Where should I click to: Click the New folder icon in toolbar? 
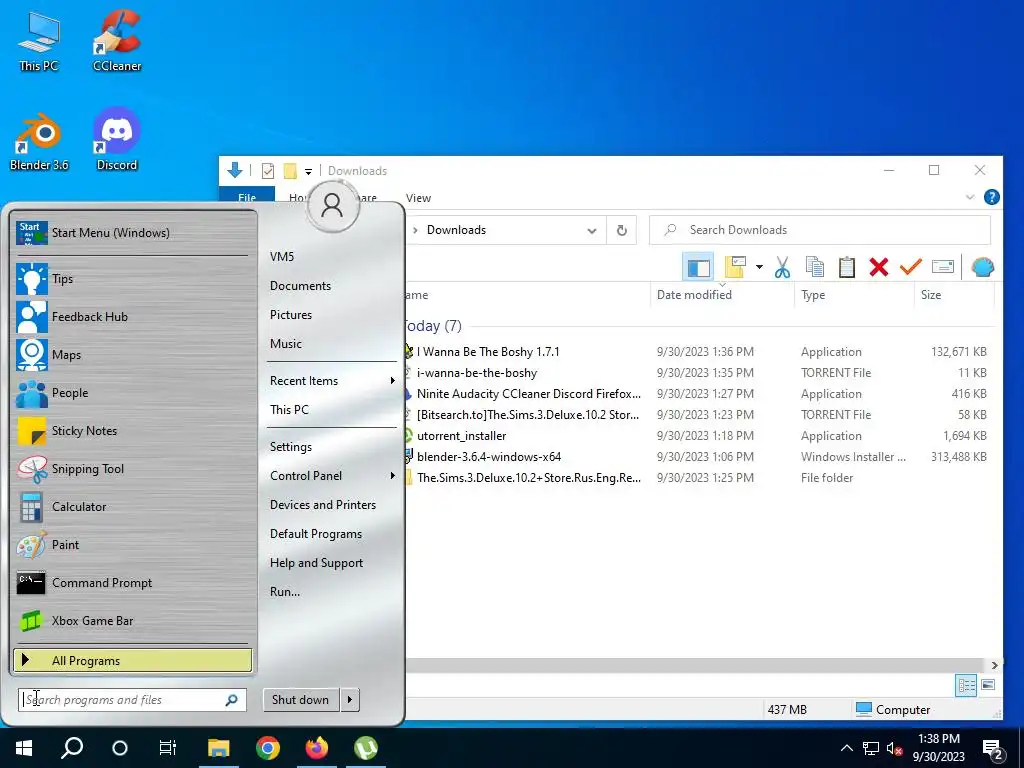pos(735,266)
